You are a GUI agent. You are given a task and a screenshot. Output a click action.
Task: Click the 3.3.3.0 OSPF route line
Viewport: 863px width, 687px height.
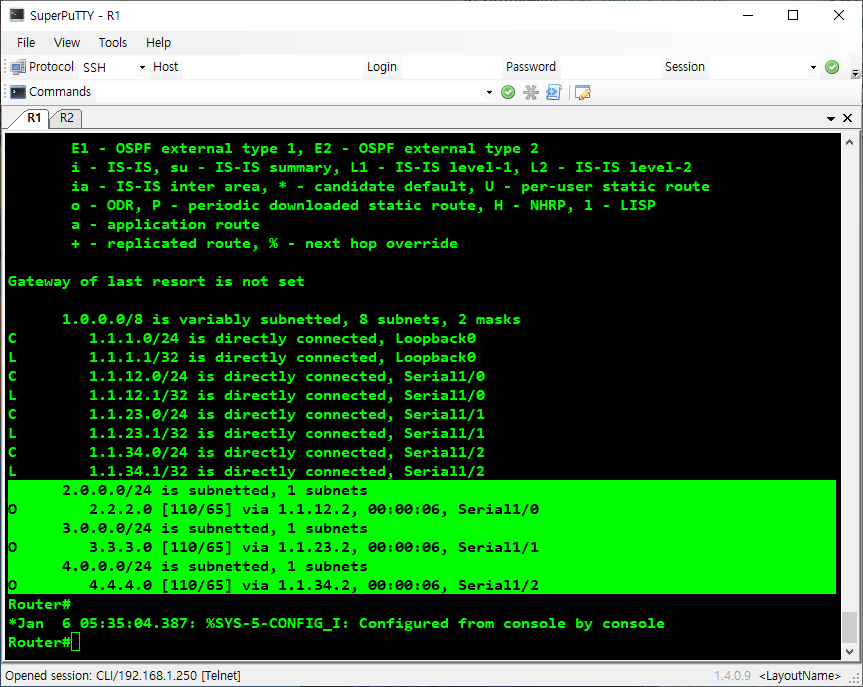[x=274, y=547]
